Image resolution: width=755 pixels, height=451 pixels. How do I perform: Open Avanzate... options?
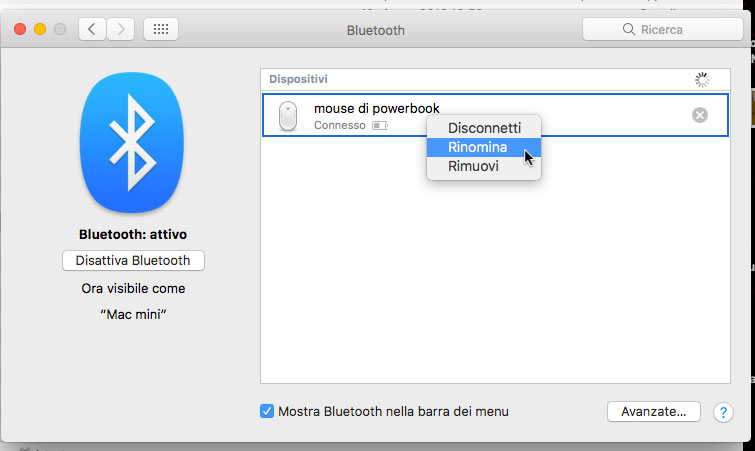[653, 412]
